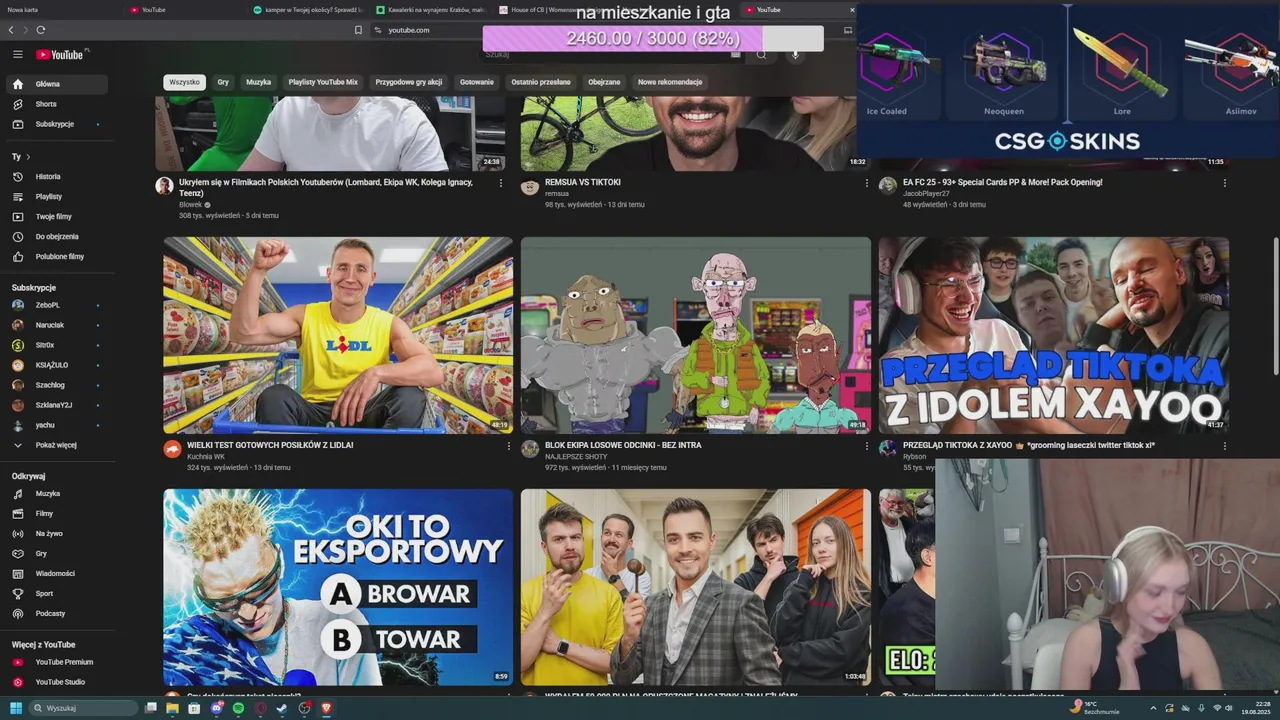Open Discord from the taskbar
This screenshot has height=720, width=1280.
pyautogui.click(x=216, y=708)
